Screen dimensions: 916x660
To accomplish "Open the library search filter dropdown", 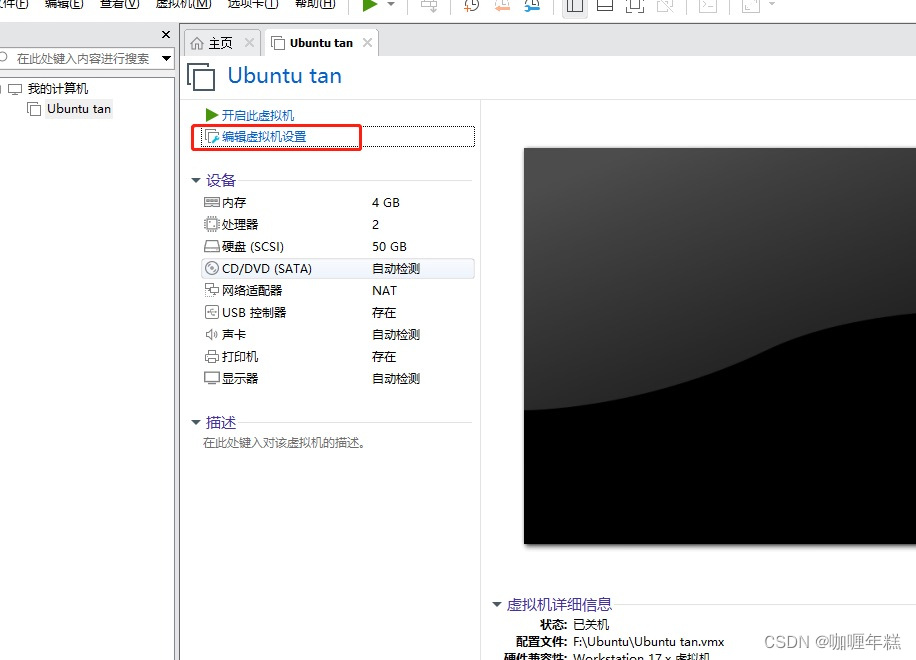I will pyautogui.click(x=166, y=58).
